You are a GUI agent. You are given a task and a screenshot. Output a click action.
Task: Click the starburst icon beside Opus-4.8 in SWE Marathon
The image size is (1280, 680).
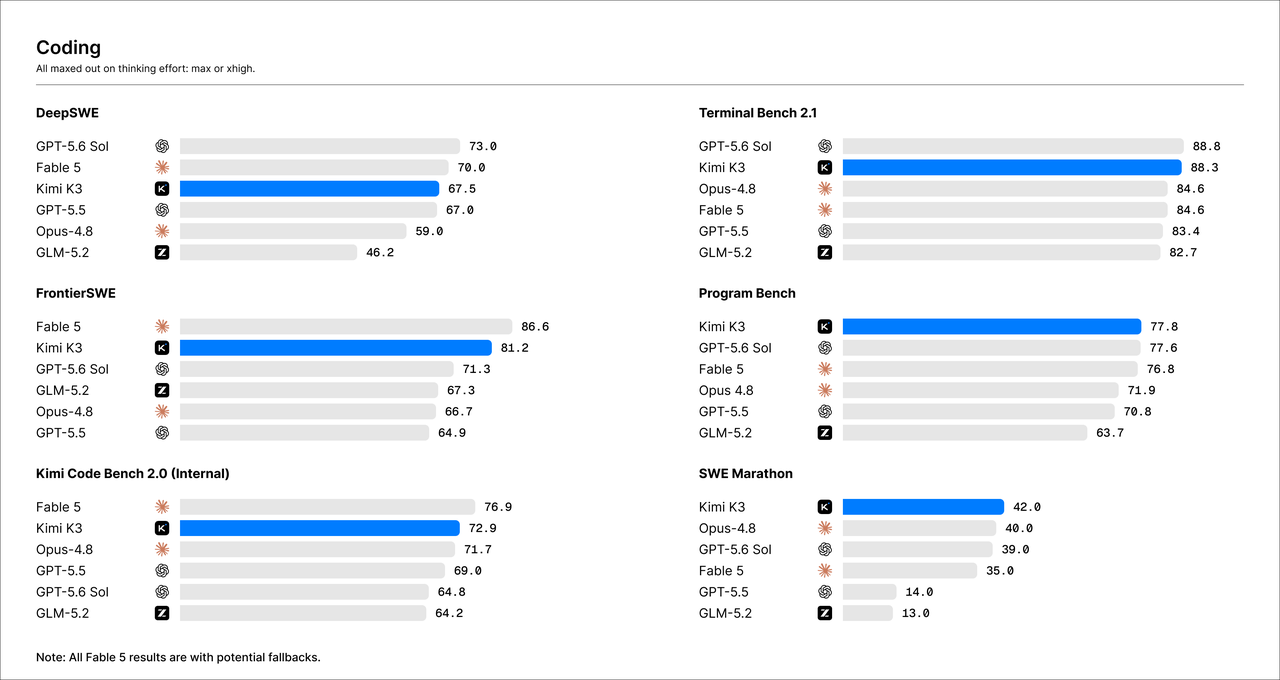[825, 528]
